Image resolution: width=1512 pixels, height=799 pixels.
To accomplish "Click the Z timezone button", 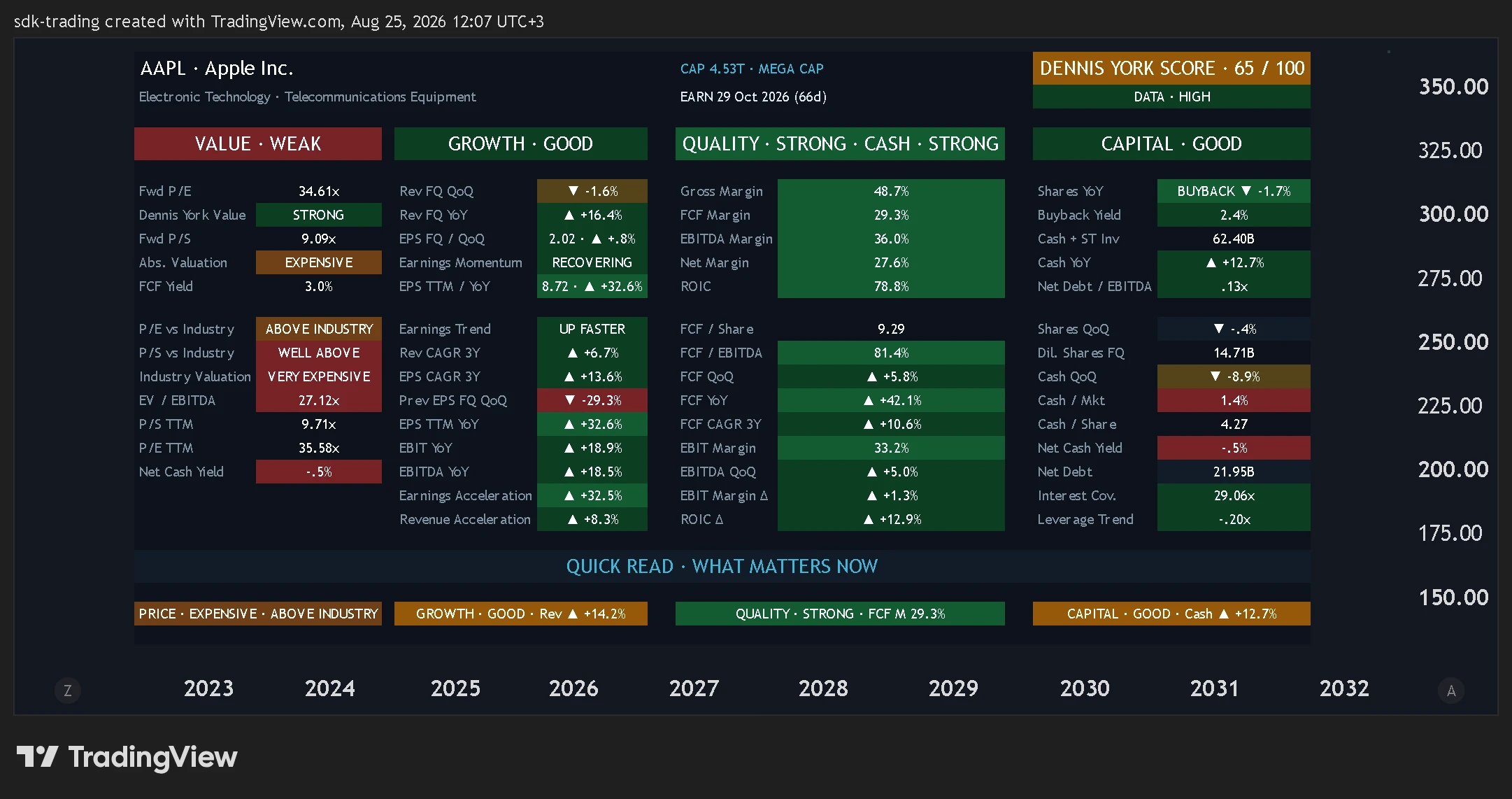I will 68,691.
